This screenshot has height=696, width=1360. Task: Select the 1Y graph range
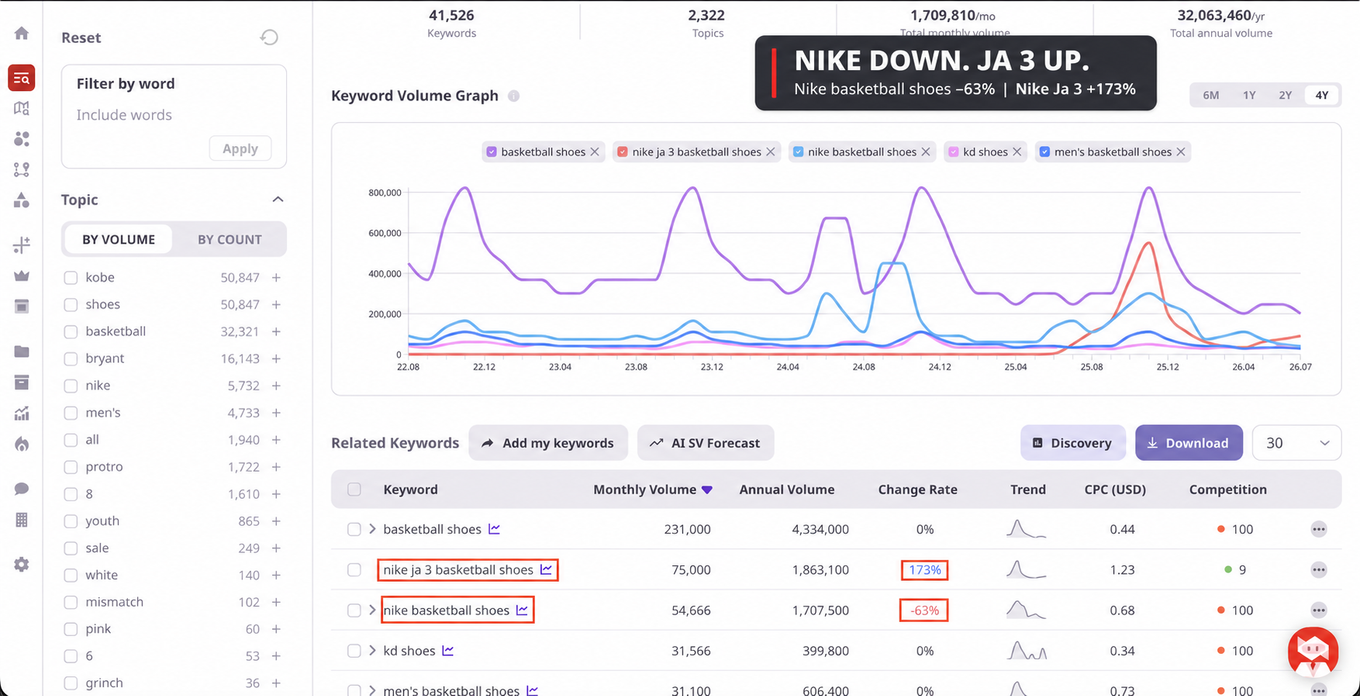click(x=1249, y=95)
